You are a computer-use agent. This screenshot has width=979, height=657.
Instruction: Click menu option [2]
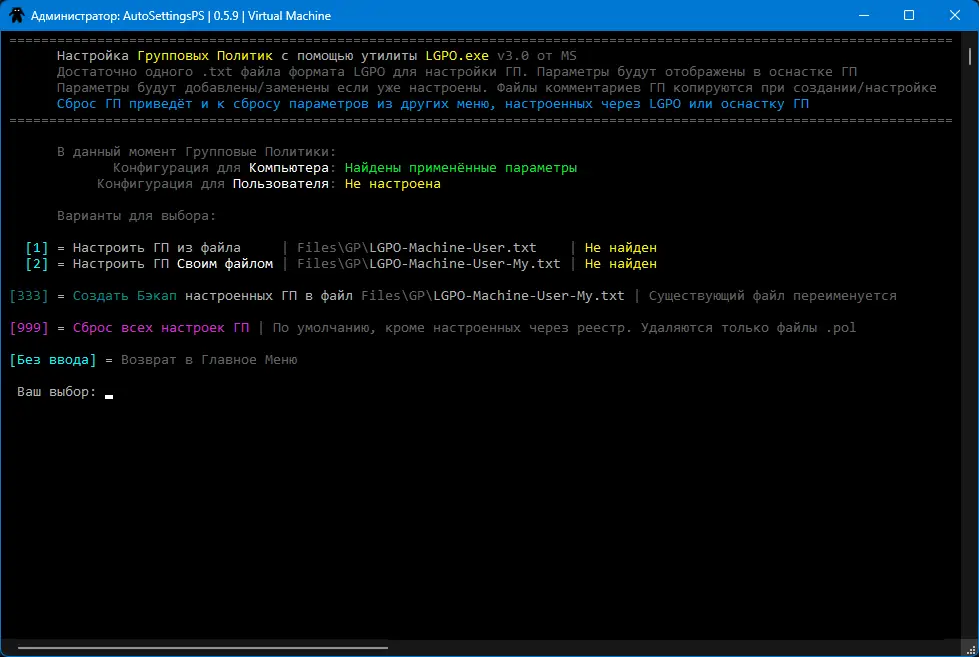pyautogui.click(x=37, y=264)
